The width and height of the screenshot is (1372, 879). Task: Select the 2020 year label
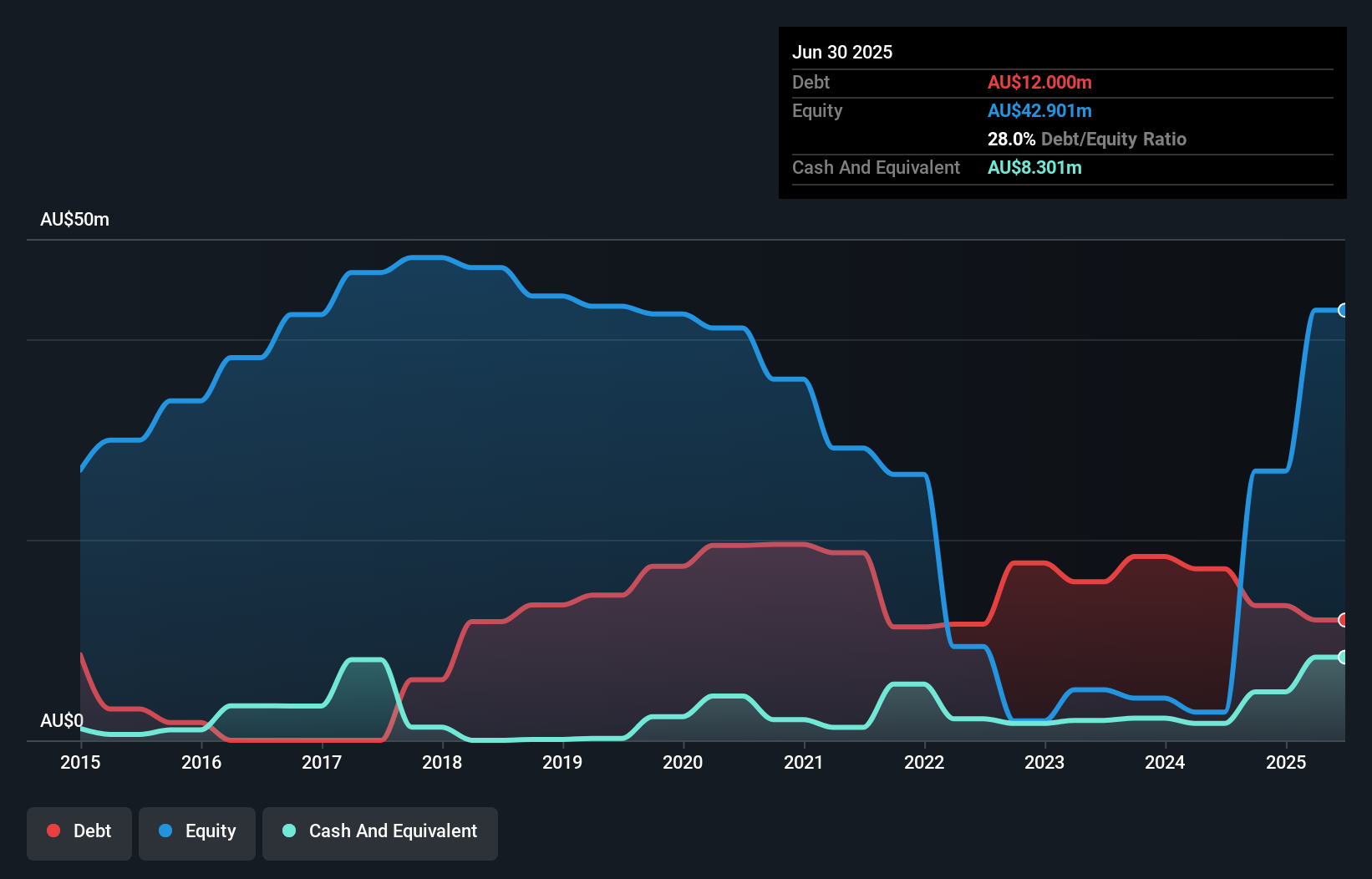[683, 762]
